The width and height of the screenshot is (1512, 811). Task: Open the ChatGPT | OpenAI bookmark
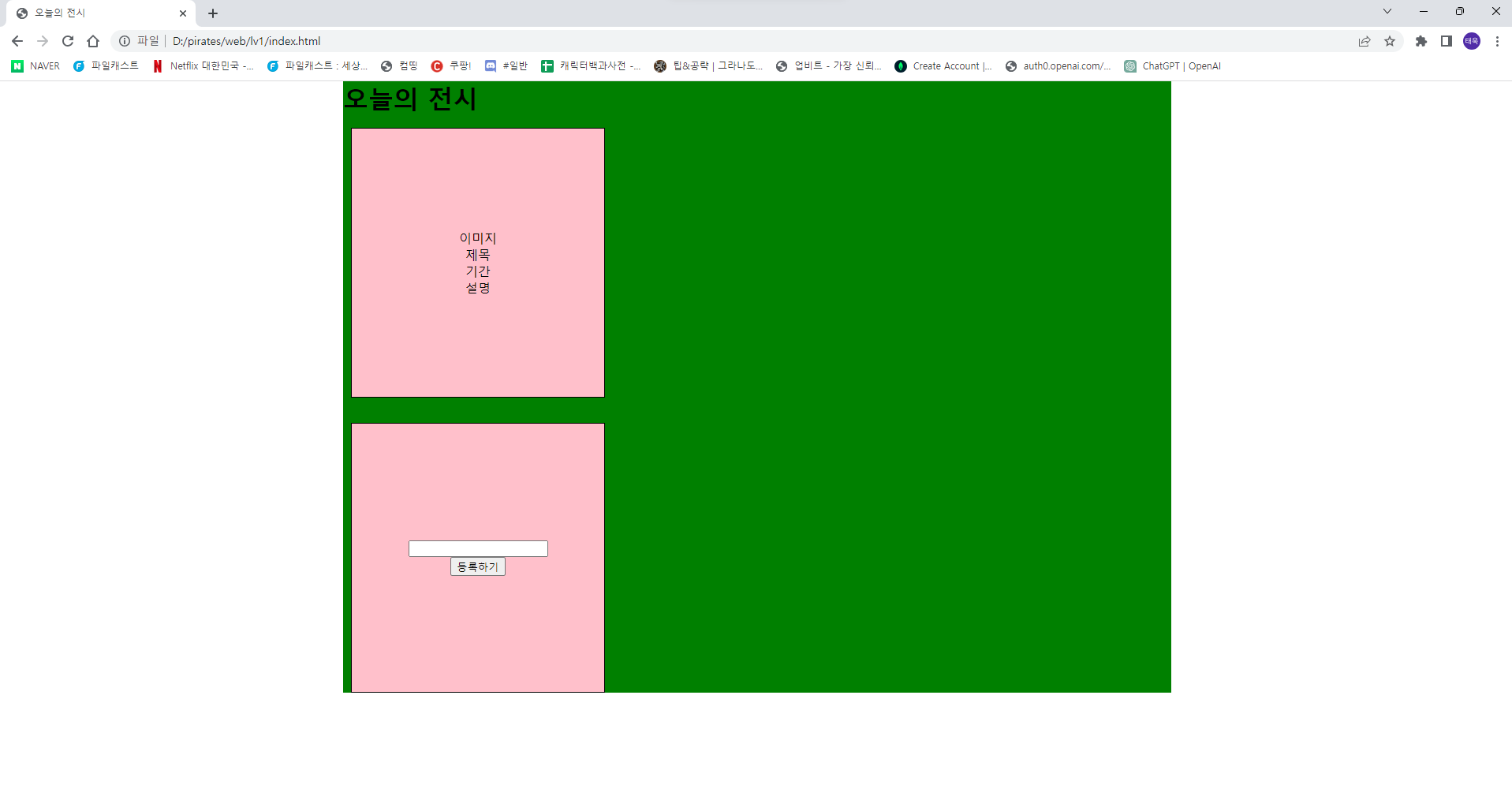pos(1173,66)
